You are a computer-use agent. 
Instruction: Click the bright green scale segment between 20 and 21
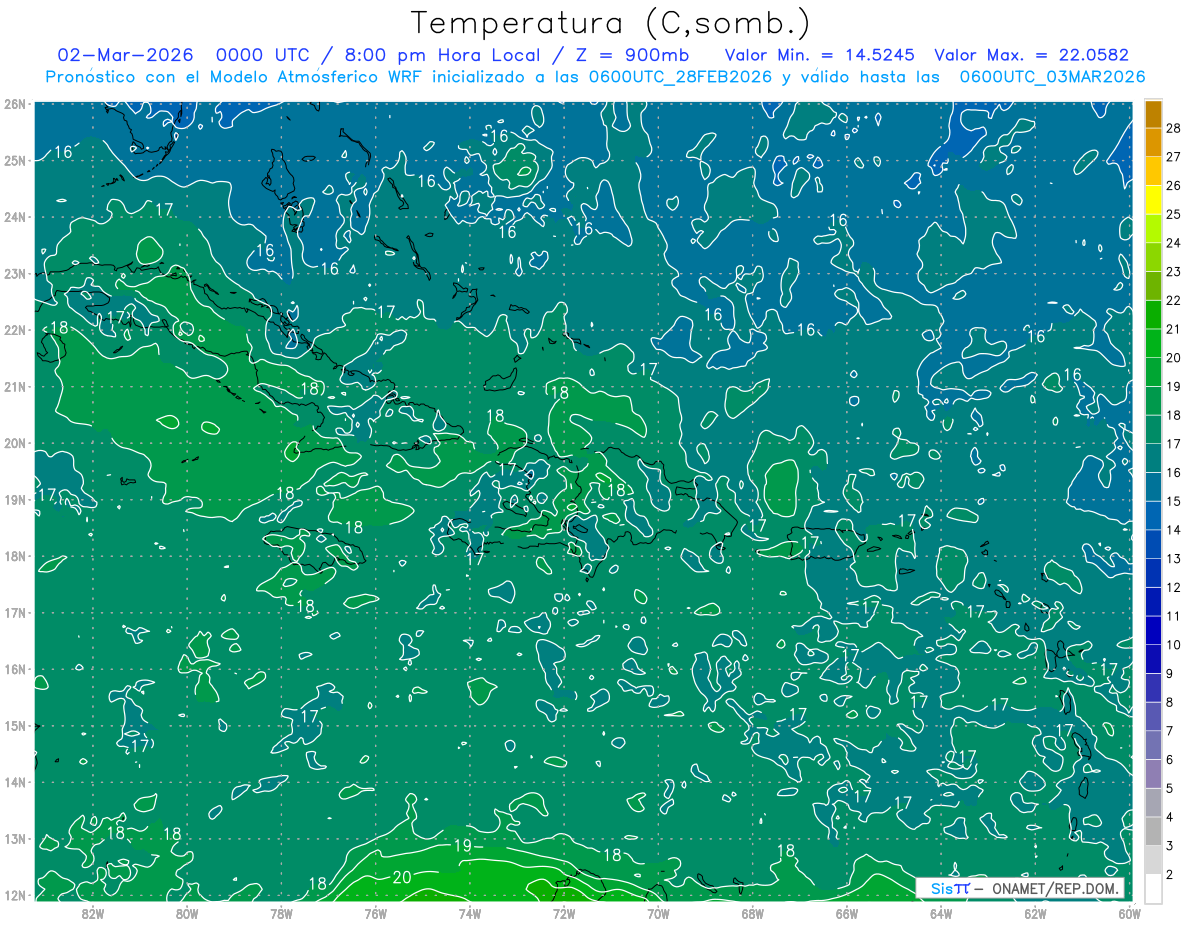(x=1153, y=343)
